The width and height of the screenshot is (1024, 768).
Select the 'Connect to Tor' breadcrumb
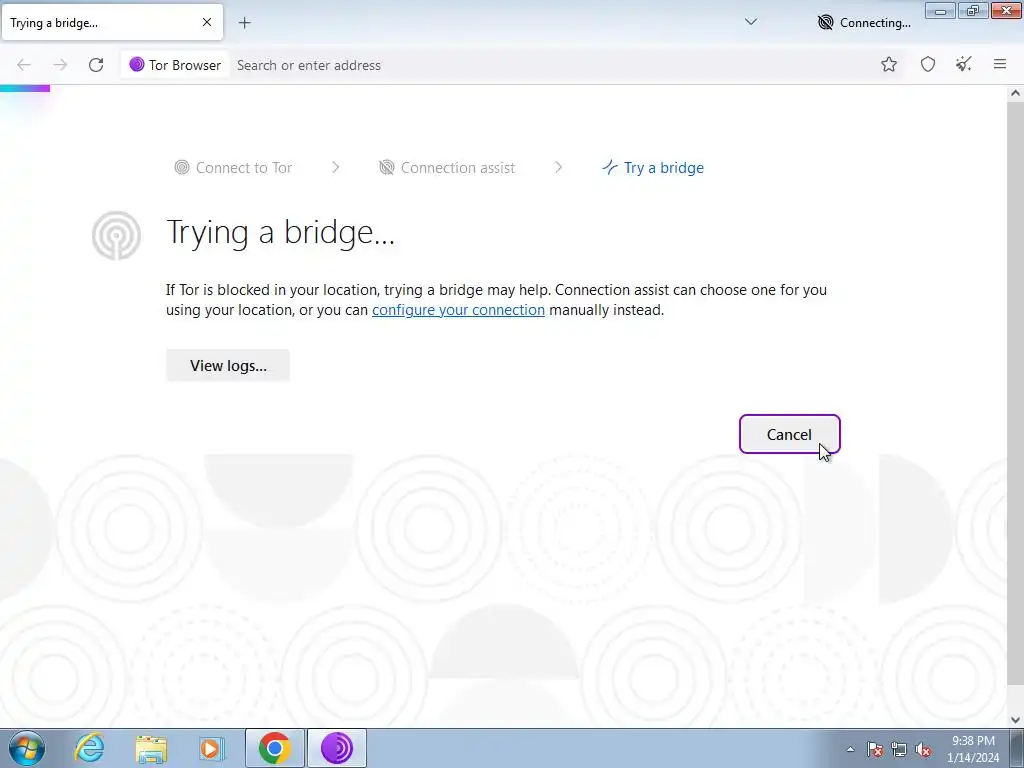tap(233, 168)
